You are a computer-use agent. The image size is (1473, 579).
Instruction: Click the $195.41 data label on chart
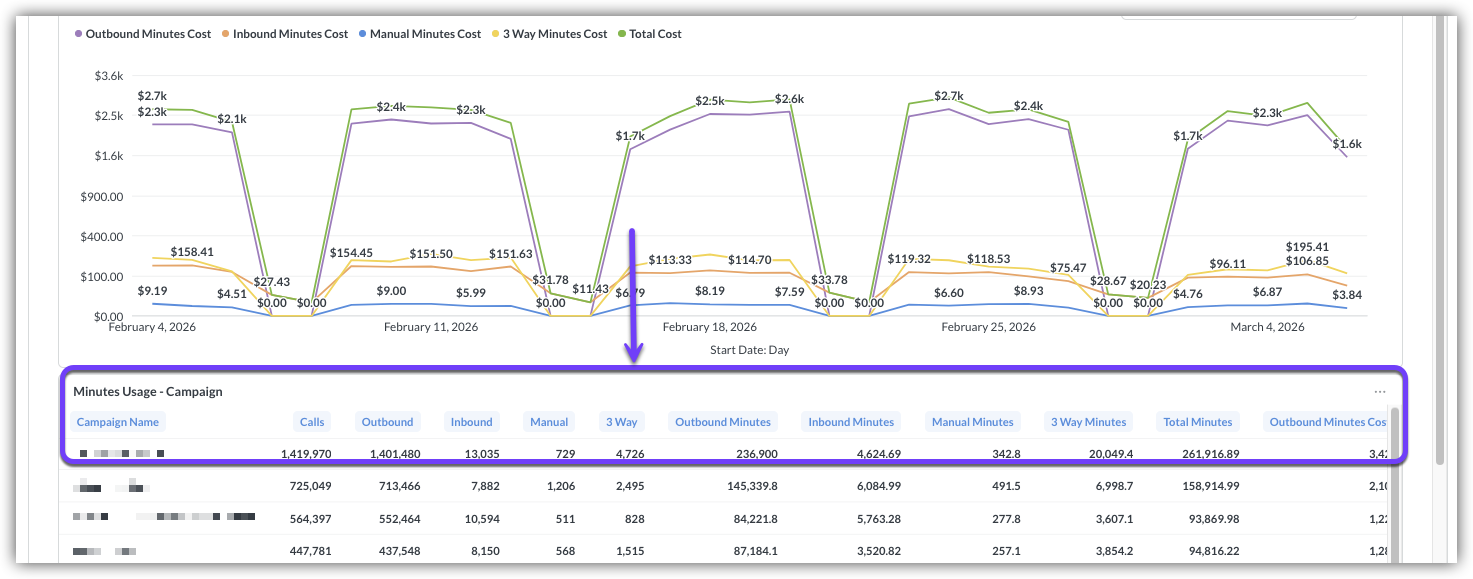(x=1314, y=246)
